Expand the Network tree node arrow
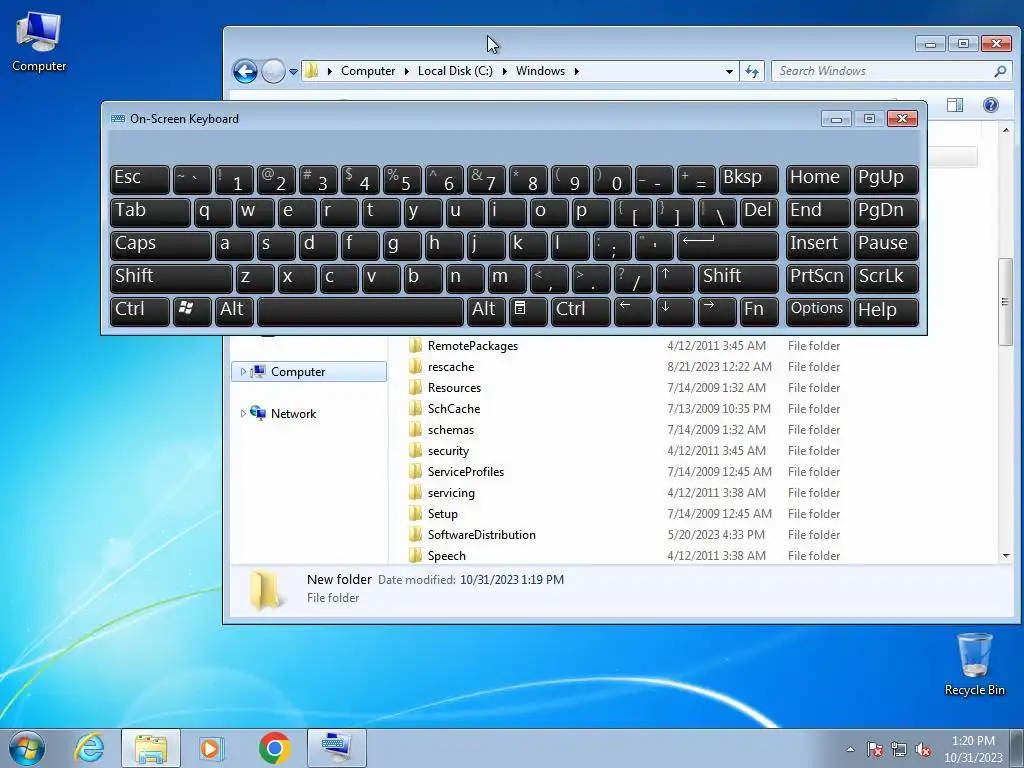 (x=243, y=413)
